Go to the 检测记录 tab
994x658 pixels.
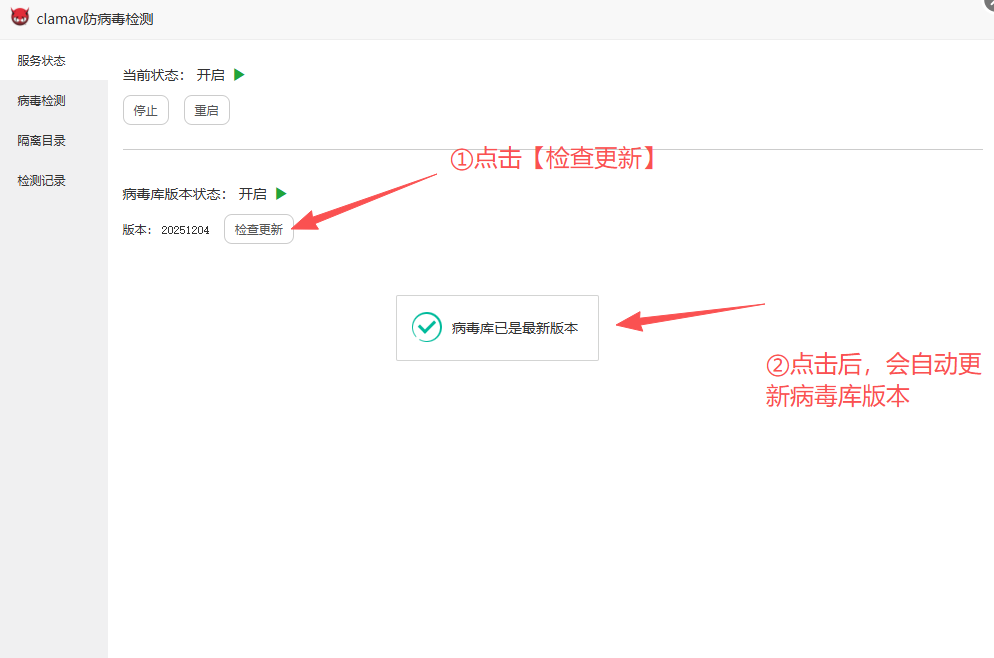point(42,181)
